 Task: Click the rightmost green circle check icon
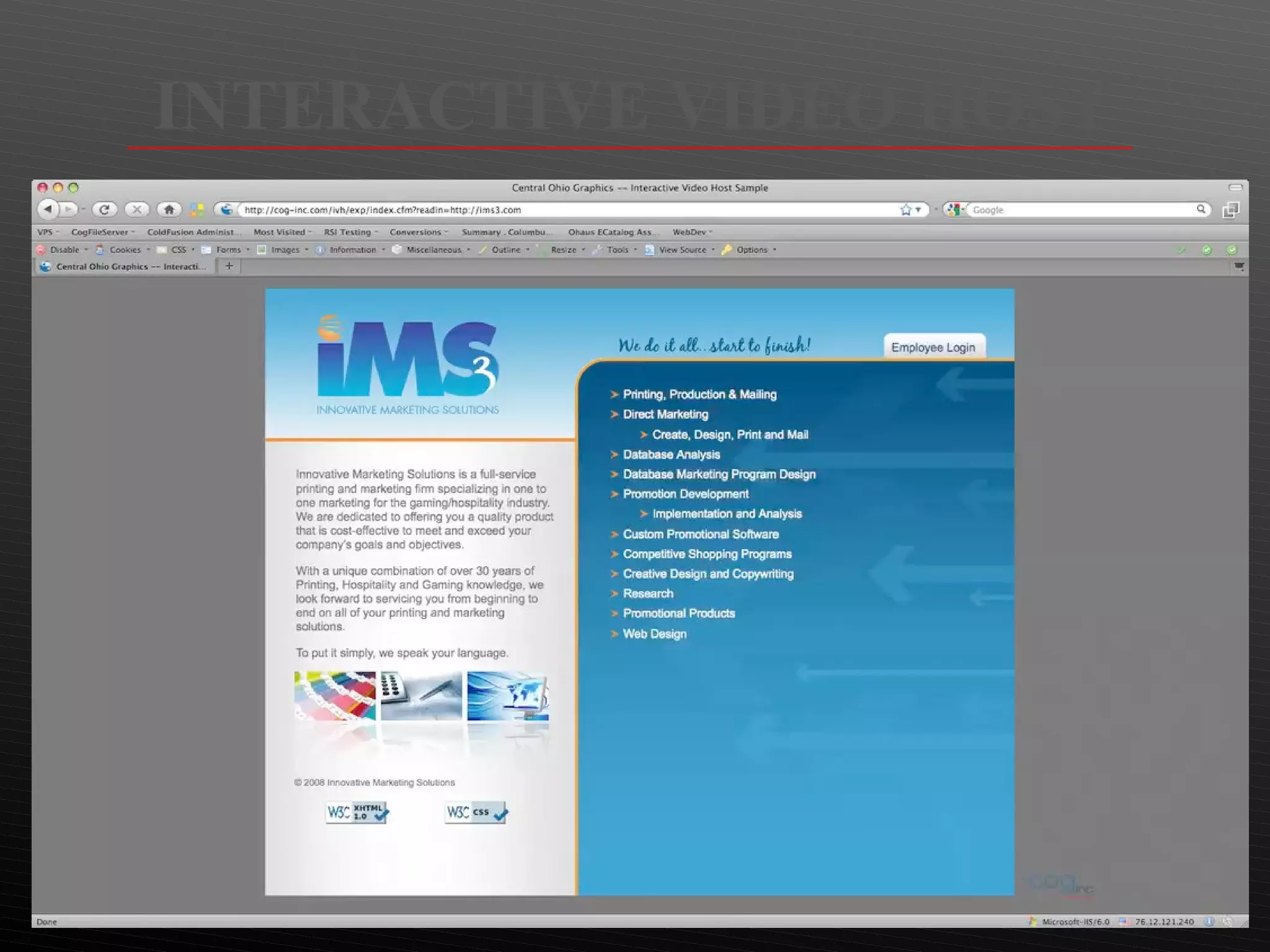click(1232, 250)
